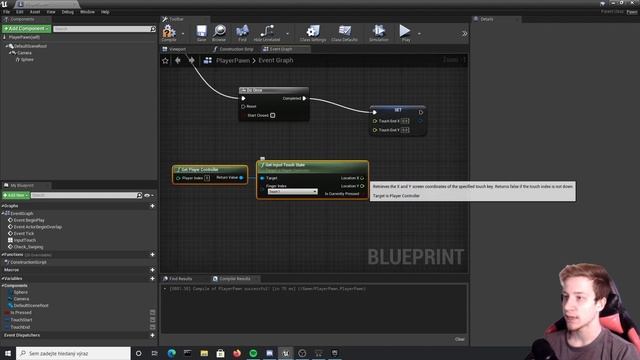The image size is (640, 360).
Task: Add a new graph with the Graphs plus
Action: (152, 206)
